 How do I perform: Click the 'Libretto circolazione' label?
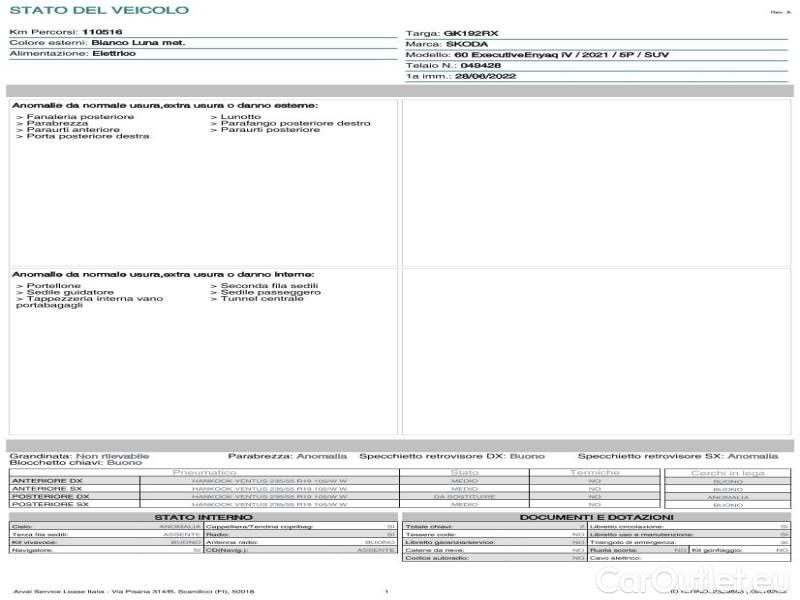click(x=627, y=527)
